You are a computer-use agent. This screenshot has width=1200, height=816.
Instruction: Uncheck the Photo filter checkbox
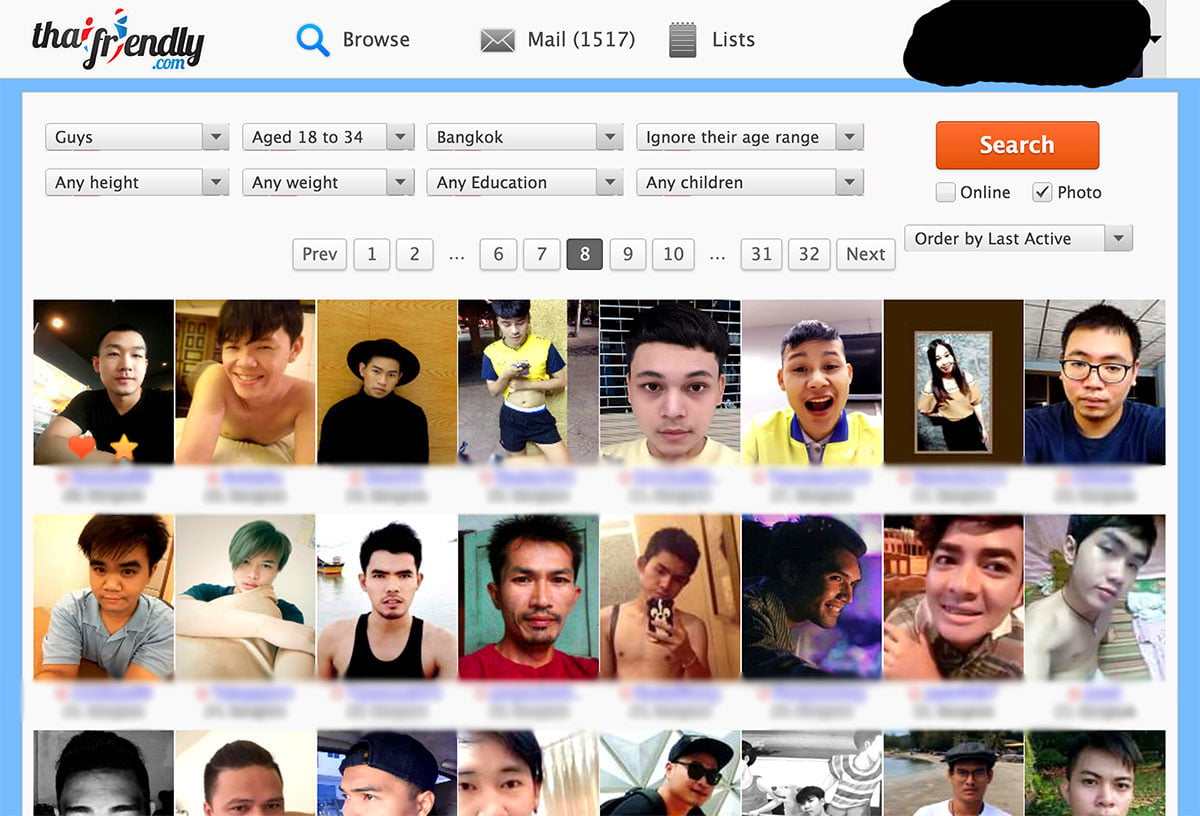point(1042,192)
